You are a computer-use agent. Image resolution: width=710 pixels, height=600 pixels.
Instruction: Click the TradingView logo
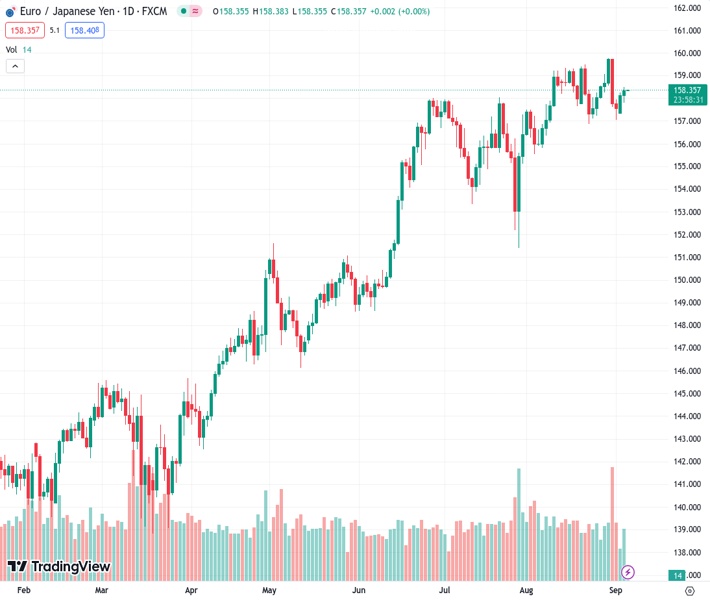click(x=59, y=567)
